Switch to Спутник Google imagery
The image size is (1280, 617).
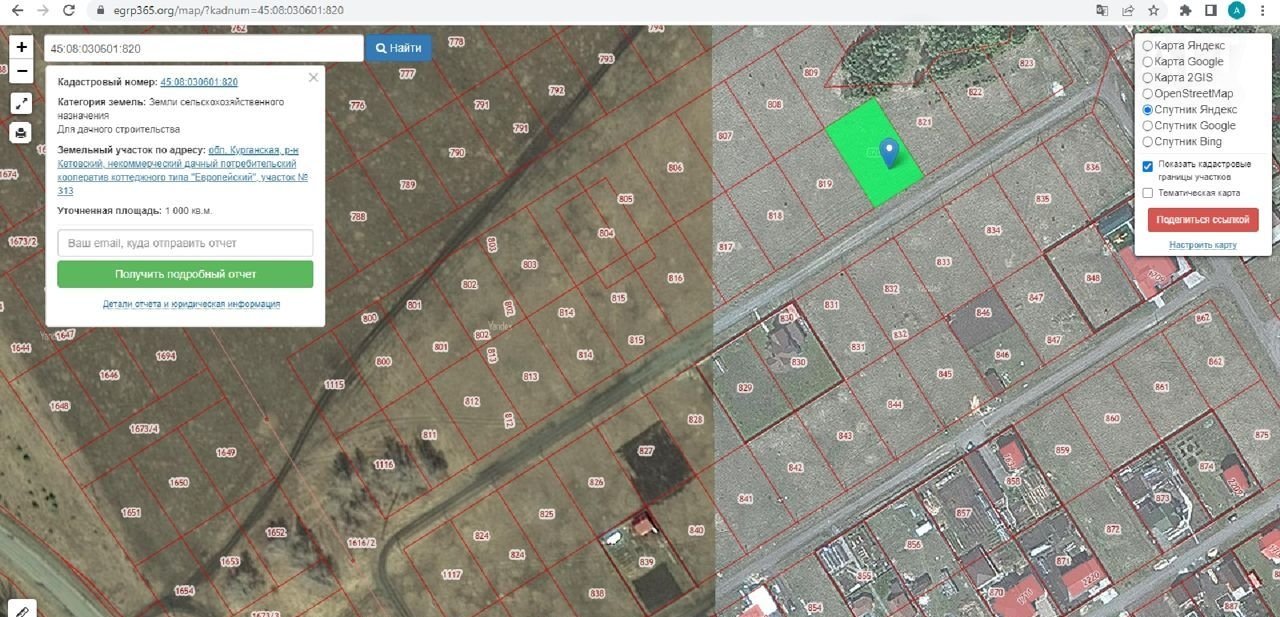pyautogui.click(x=1147, y=126)
